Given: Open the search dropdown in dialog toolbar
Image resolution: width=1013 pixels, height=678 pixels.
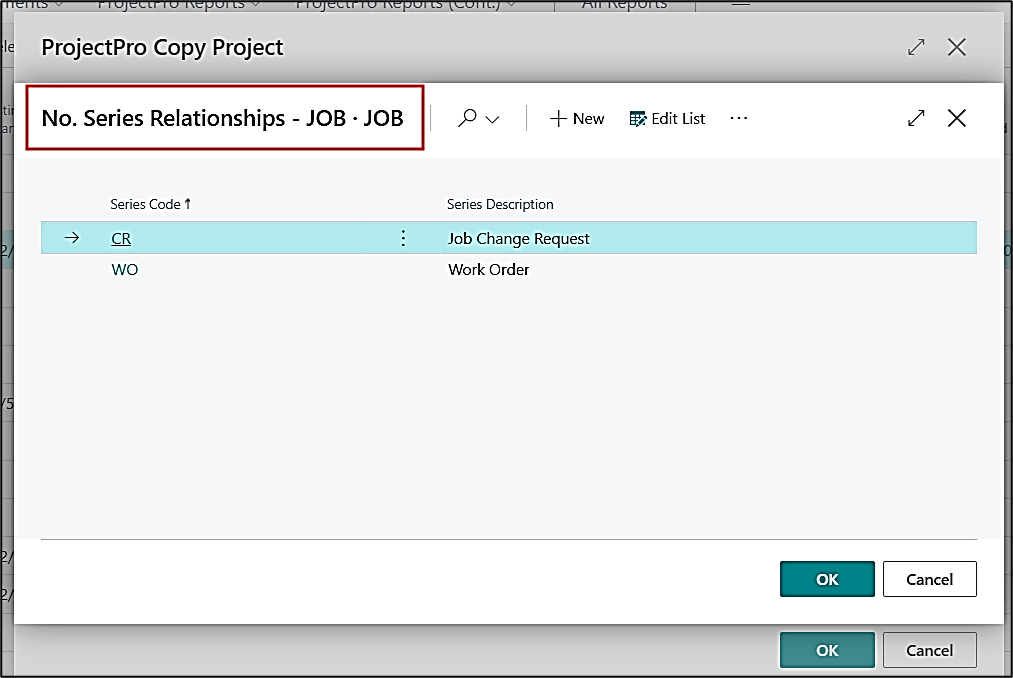Looking at the screenshot, I should (x=478, y=119).
